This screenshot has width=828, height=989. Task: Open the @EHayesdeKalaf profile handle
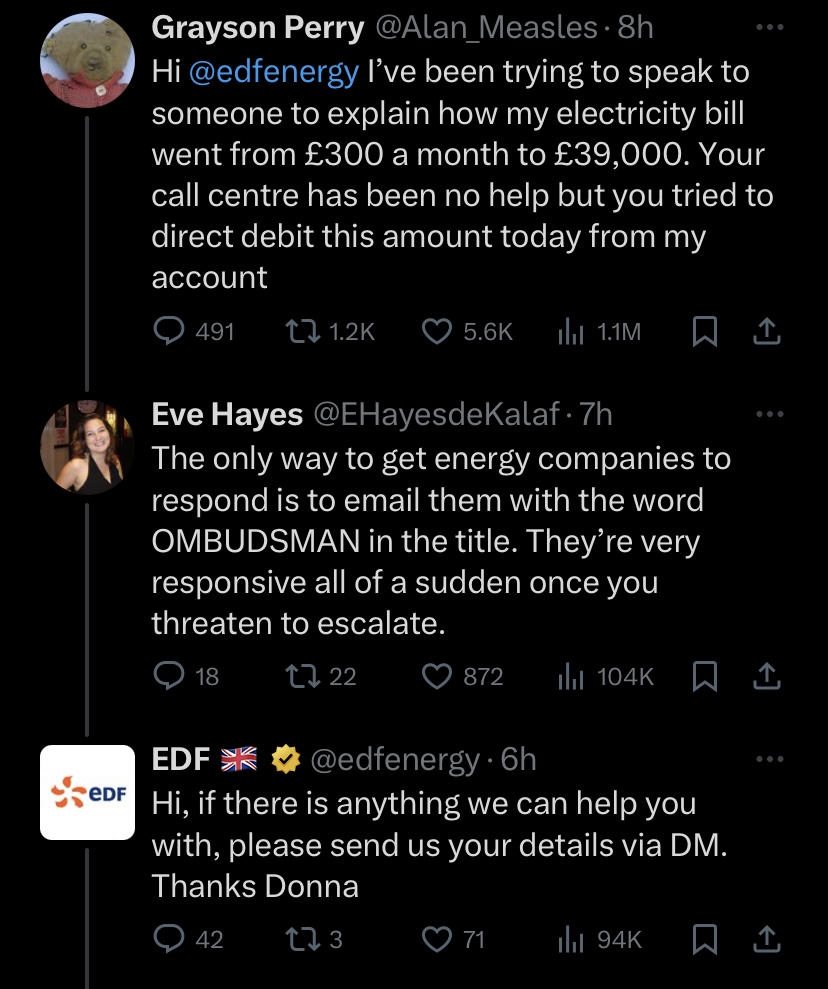point(436,414)
